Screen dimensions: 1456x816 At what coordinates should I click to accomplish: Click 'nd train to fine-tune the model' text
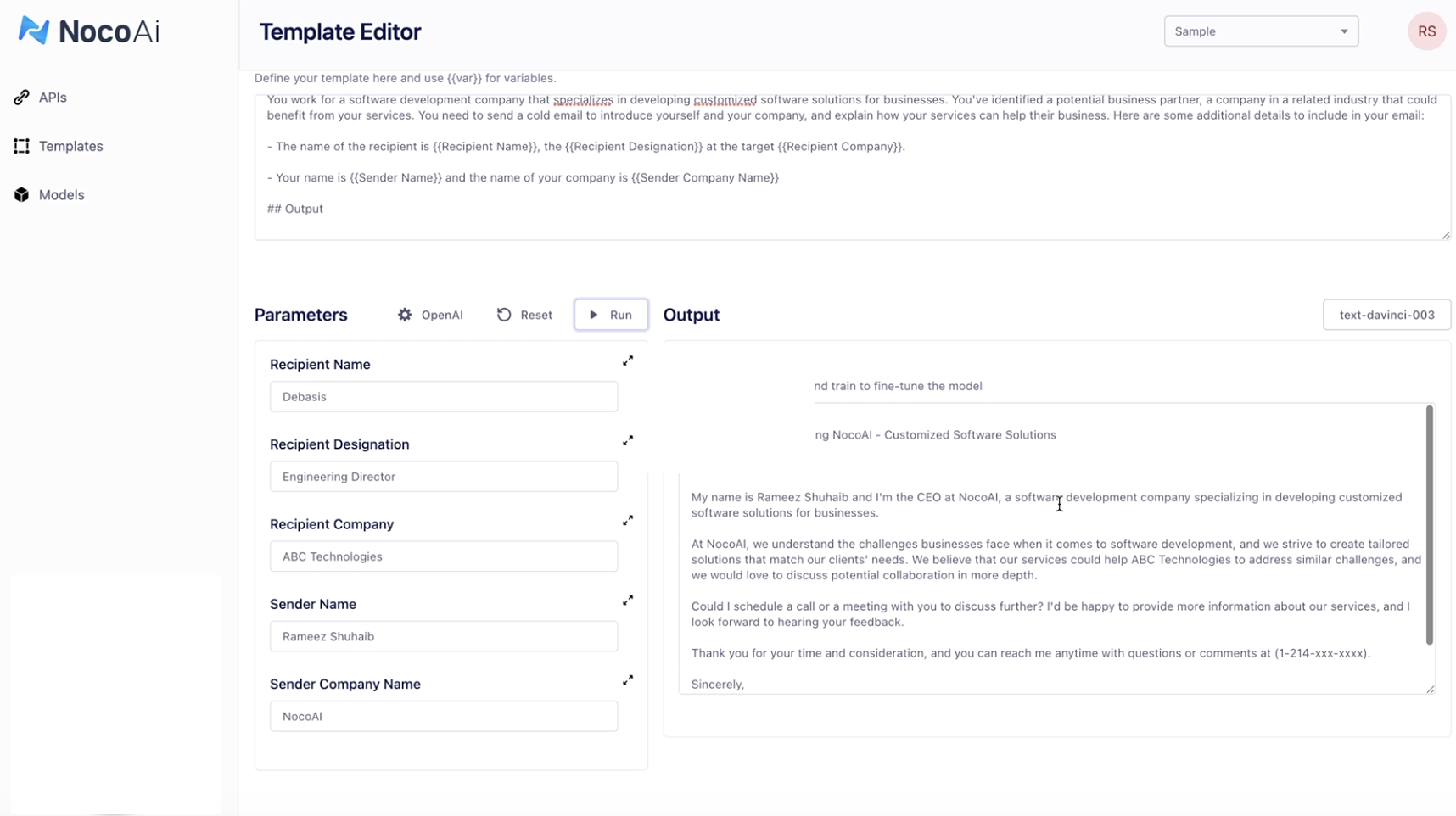898,386
